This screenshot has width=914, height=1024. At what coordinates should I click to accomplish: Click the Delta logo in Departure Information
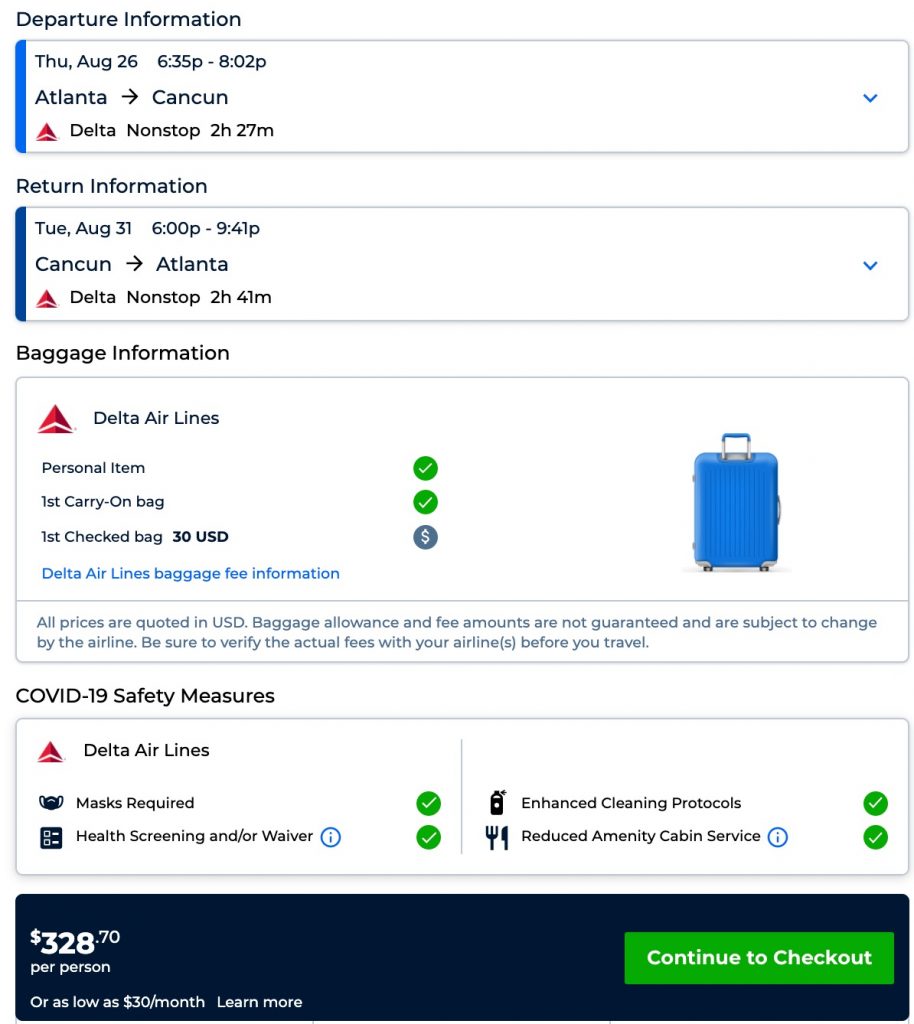click(47, 131)
